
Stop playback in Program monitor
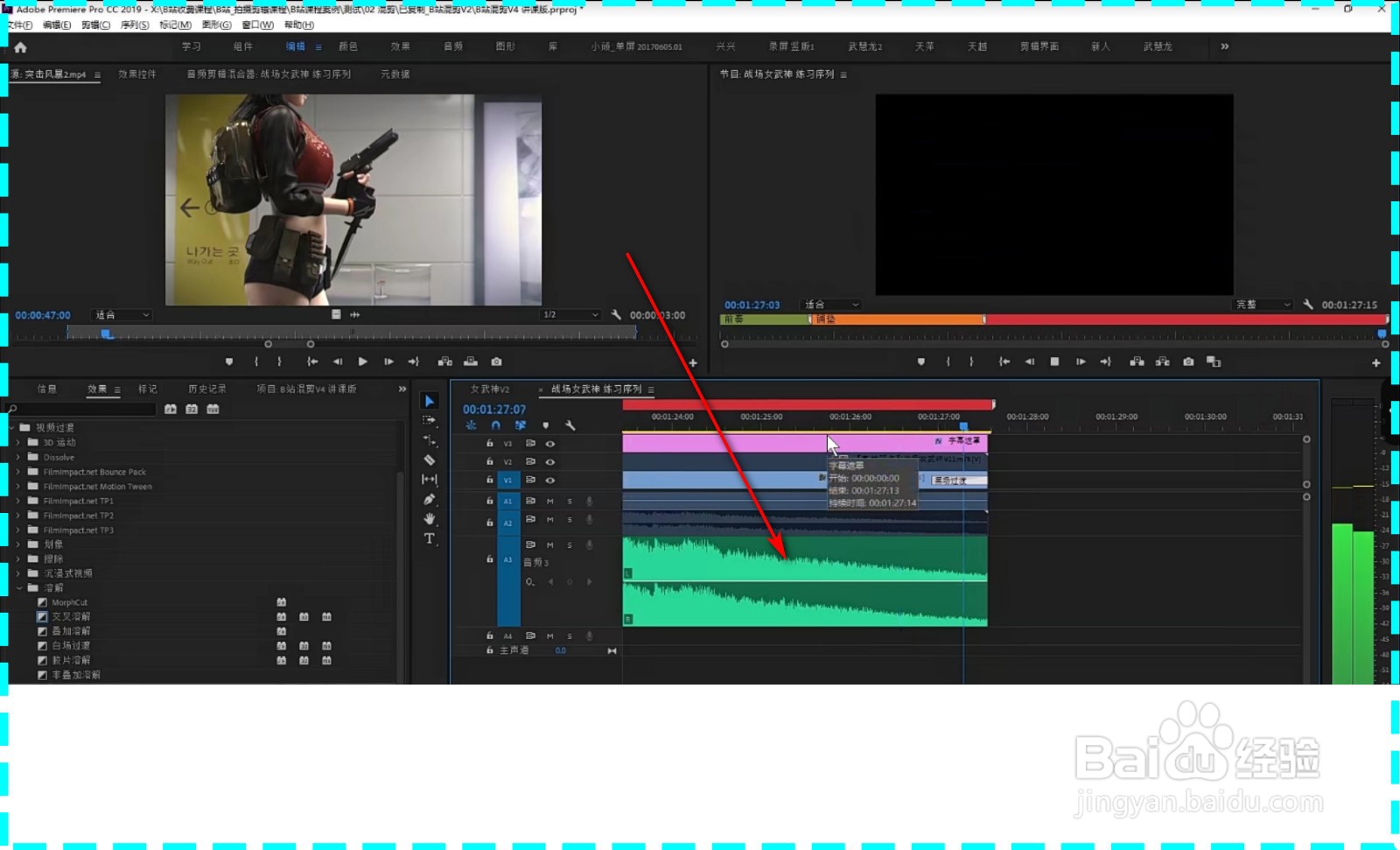pyautogui.click(x=1055, y=362)
